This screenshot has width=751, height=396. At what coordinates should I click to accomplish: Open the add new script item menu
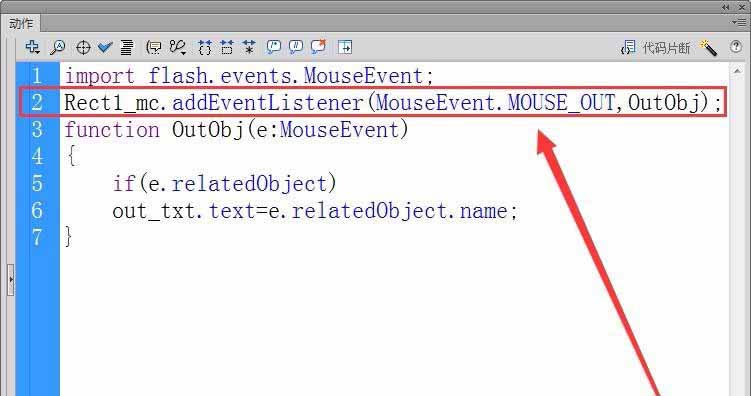32,47
